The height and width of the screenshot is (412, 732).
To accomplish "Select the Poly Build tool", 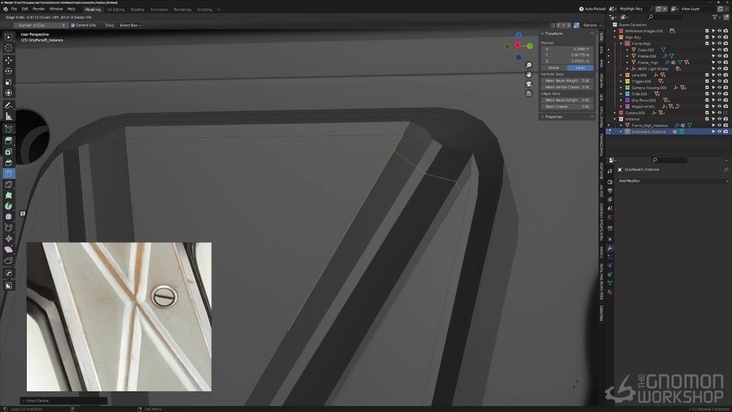I will [x=8, y=196].
